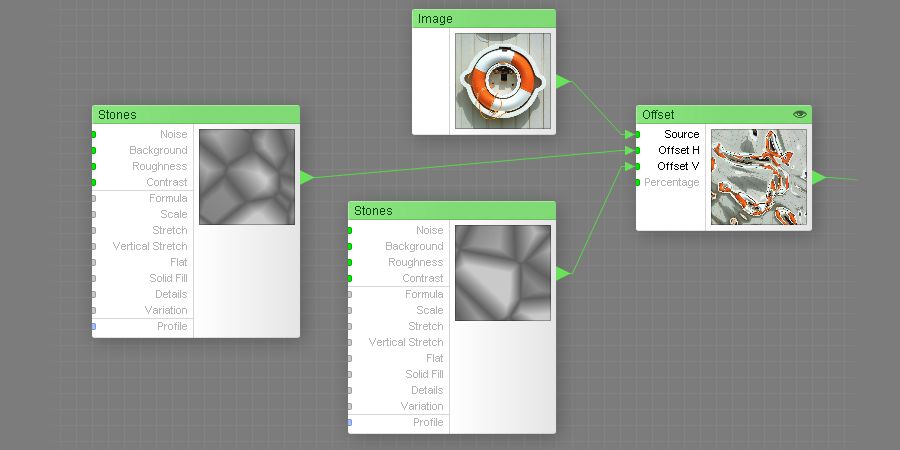Select Profile label on lower Stones node
Screen dimensions: 900x450
(x=428, y=422)
